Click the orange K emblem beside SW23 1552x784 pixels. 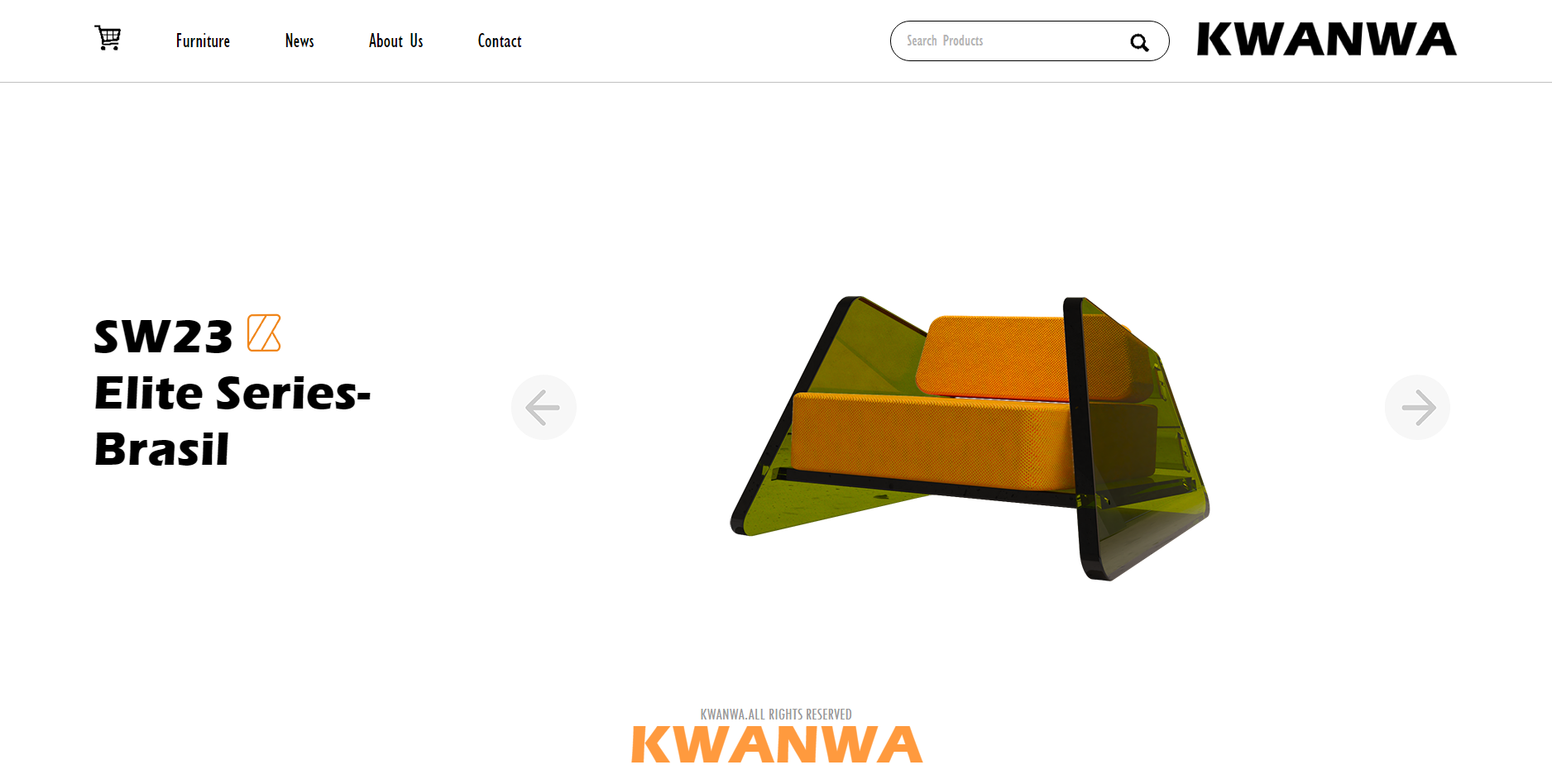[264, 333]
